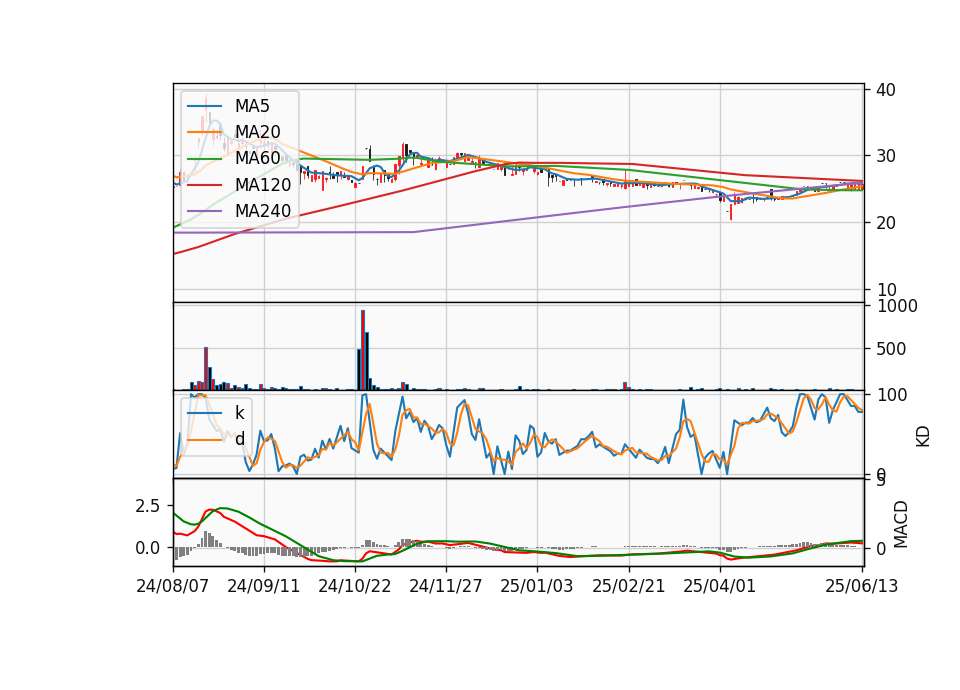Image resolution: width=960 pixels, height=690 pixels.
Task: Click the green MA60 legend line sample
Action: pos(204,159)
